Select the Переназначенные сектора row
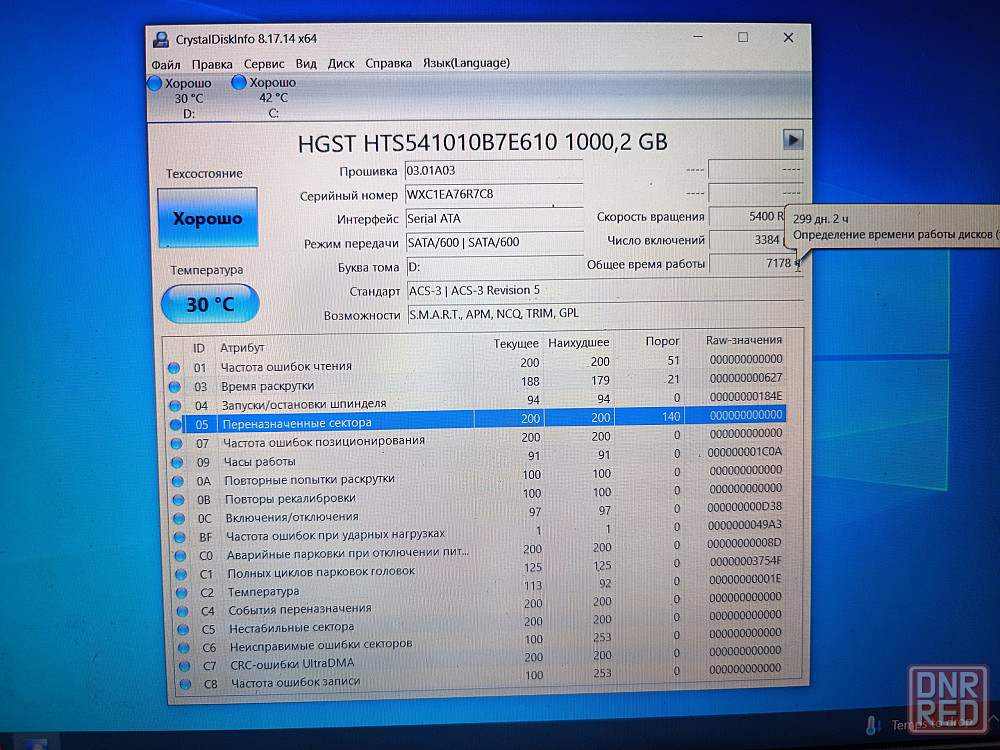 click(x=477, y=420)
